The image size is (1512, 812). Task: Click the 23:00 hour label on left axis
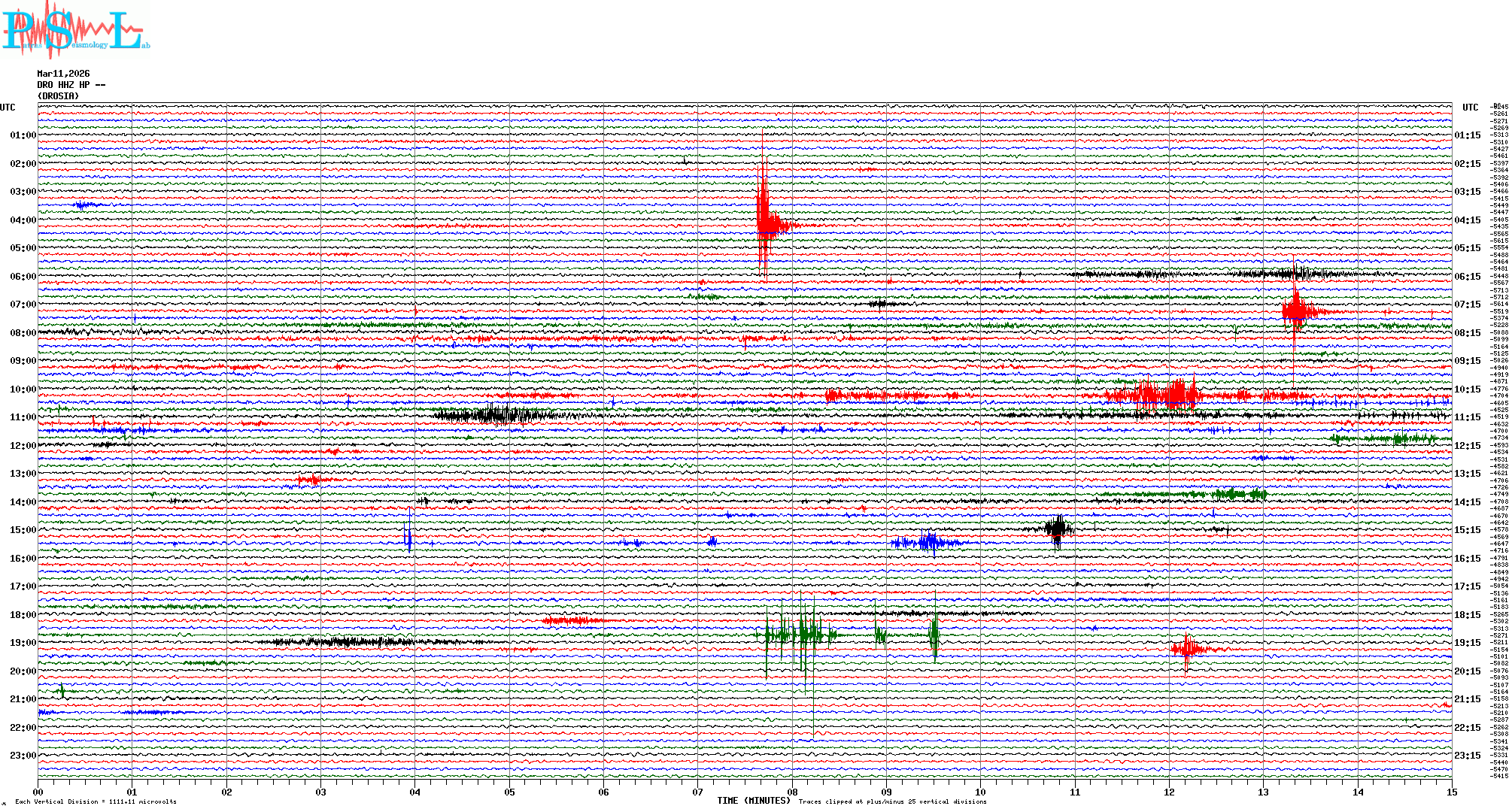(23, 756)
